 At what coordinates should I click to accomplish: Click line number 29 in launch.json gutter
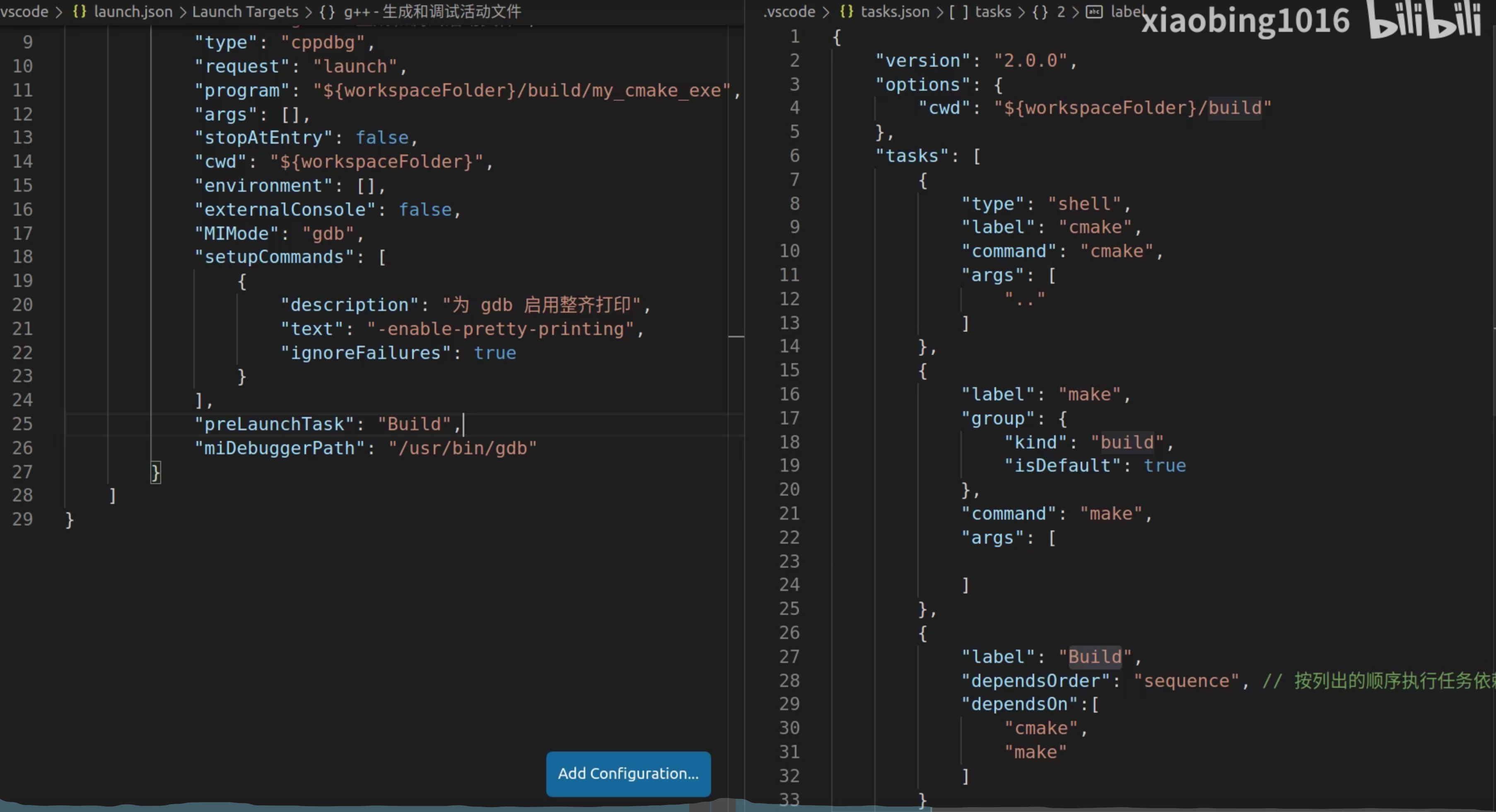click(x=22, y=520)
